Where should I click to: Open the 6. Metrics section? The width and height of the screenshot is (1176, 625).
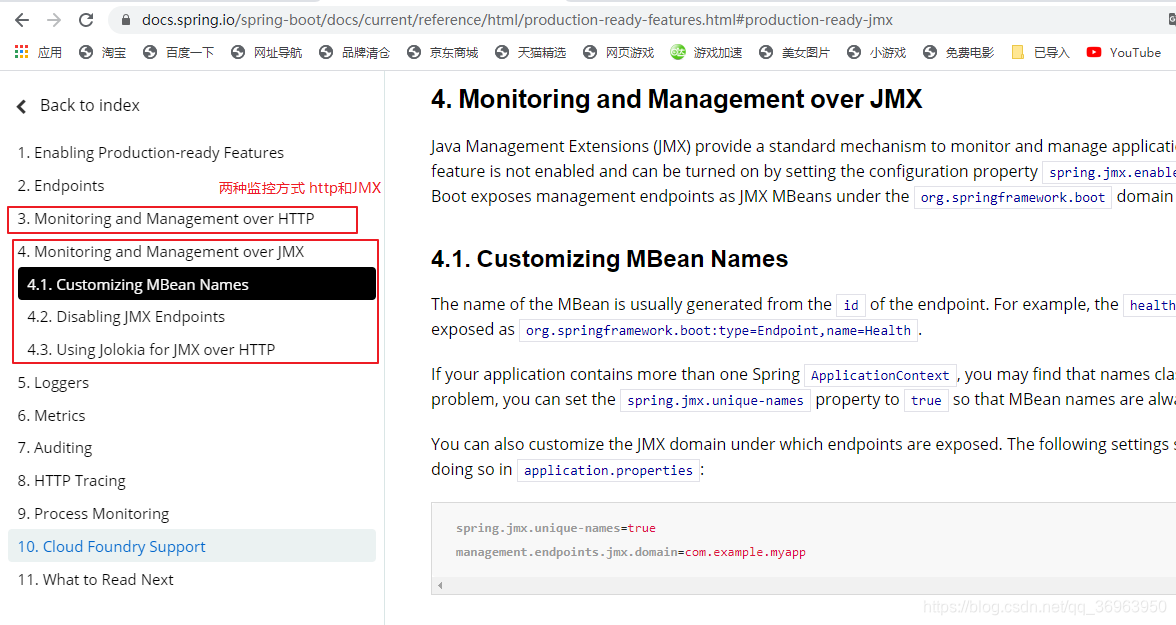tap(51, 416)
